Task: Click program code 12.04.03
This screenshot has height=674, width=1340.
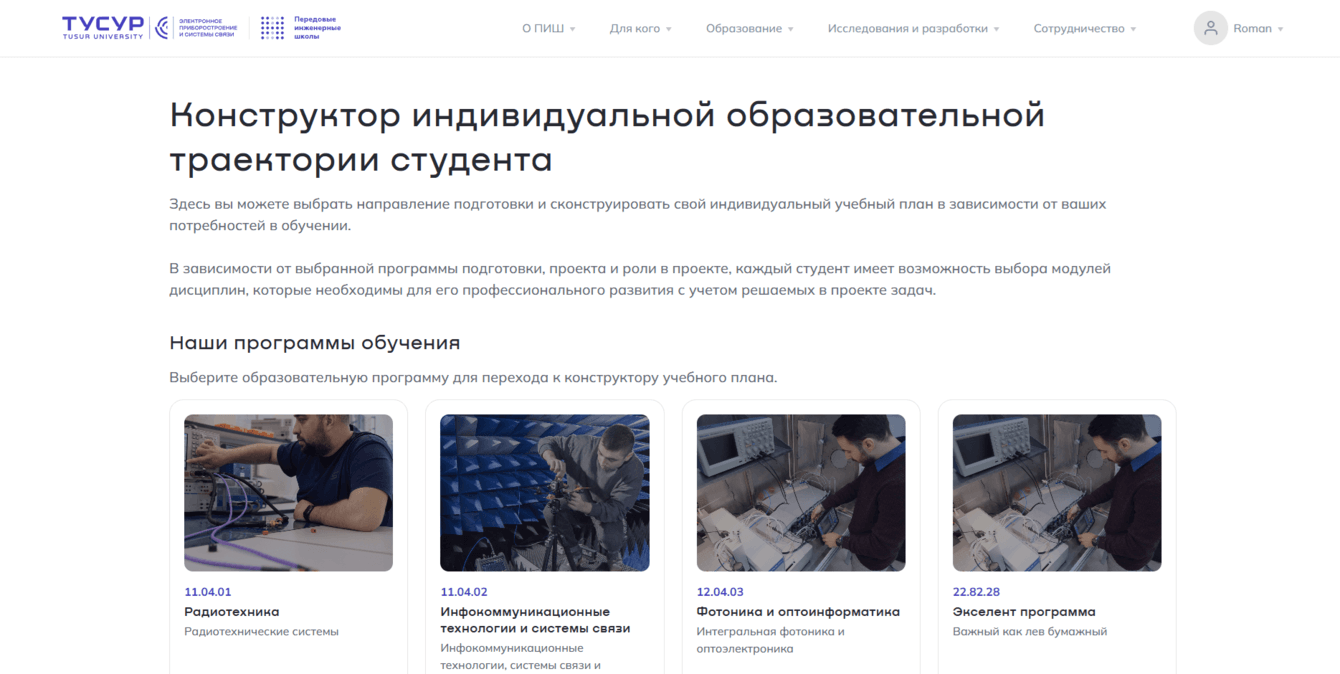Action: (720, 592)
